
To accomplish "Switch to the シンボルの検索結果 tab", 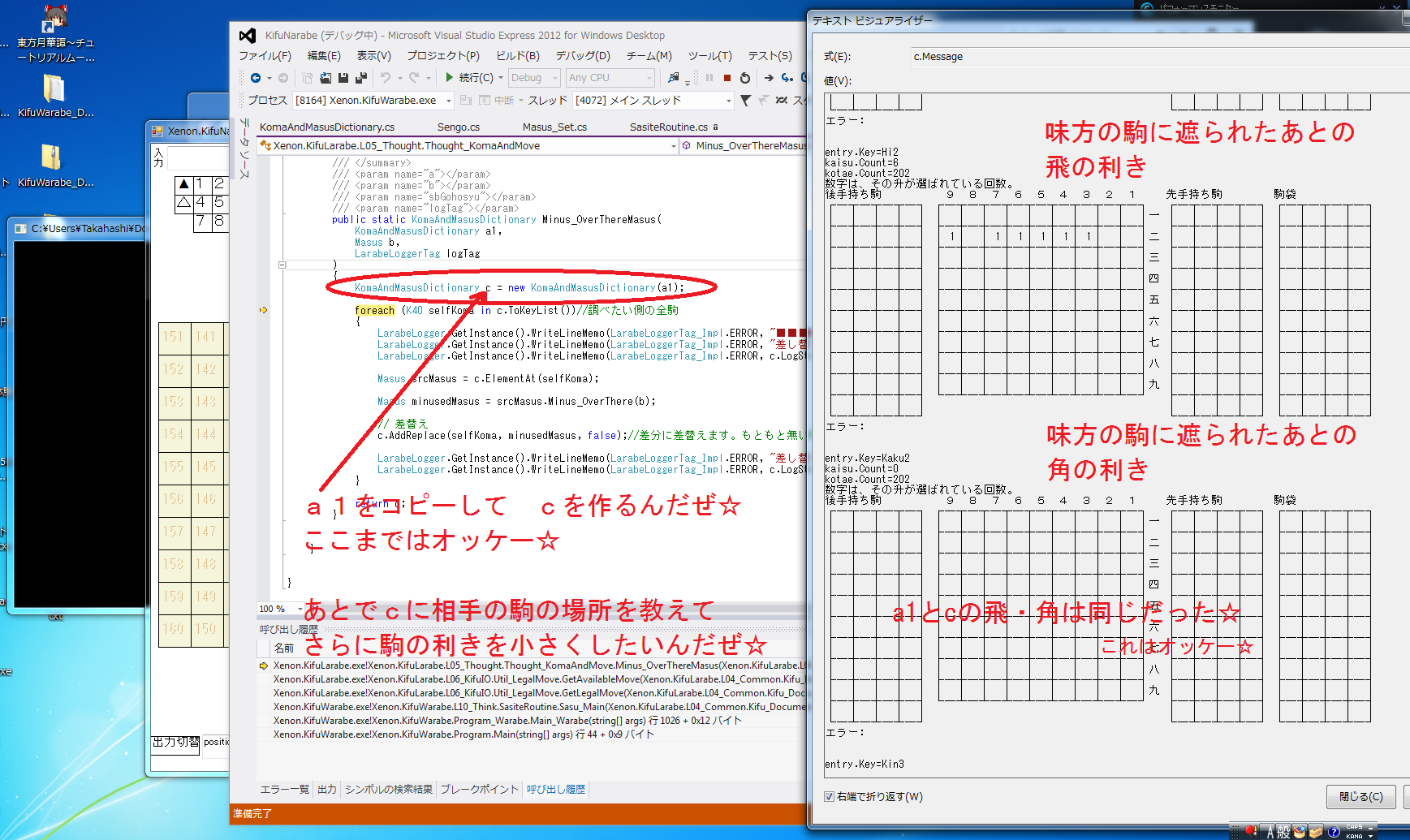I will click(389, 789).
